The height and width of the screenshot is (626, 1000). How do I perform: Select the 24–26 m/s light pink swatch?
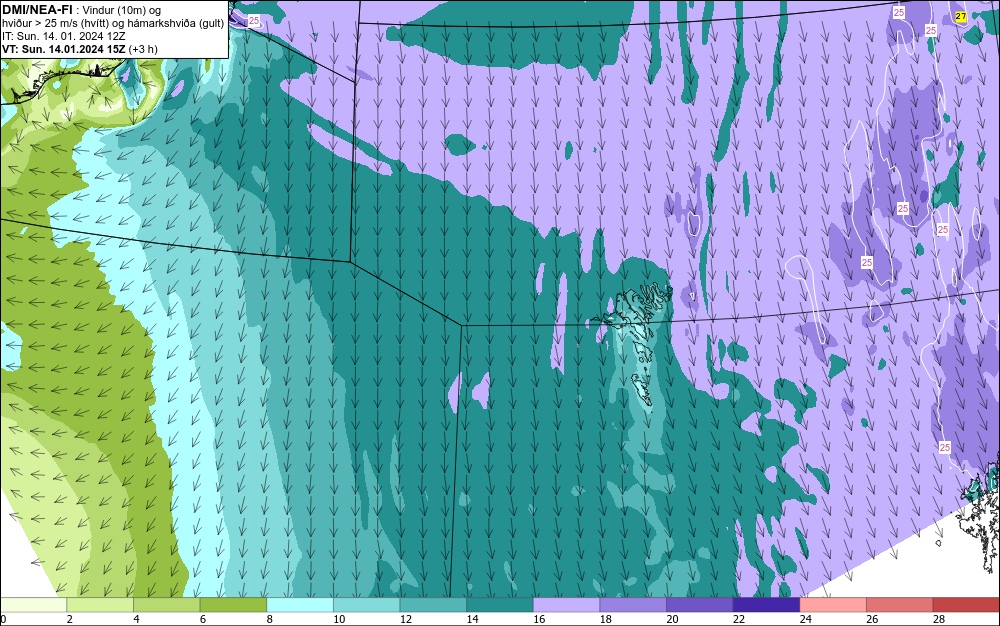coord(833,604)
